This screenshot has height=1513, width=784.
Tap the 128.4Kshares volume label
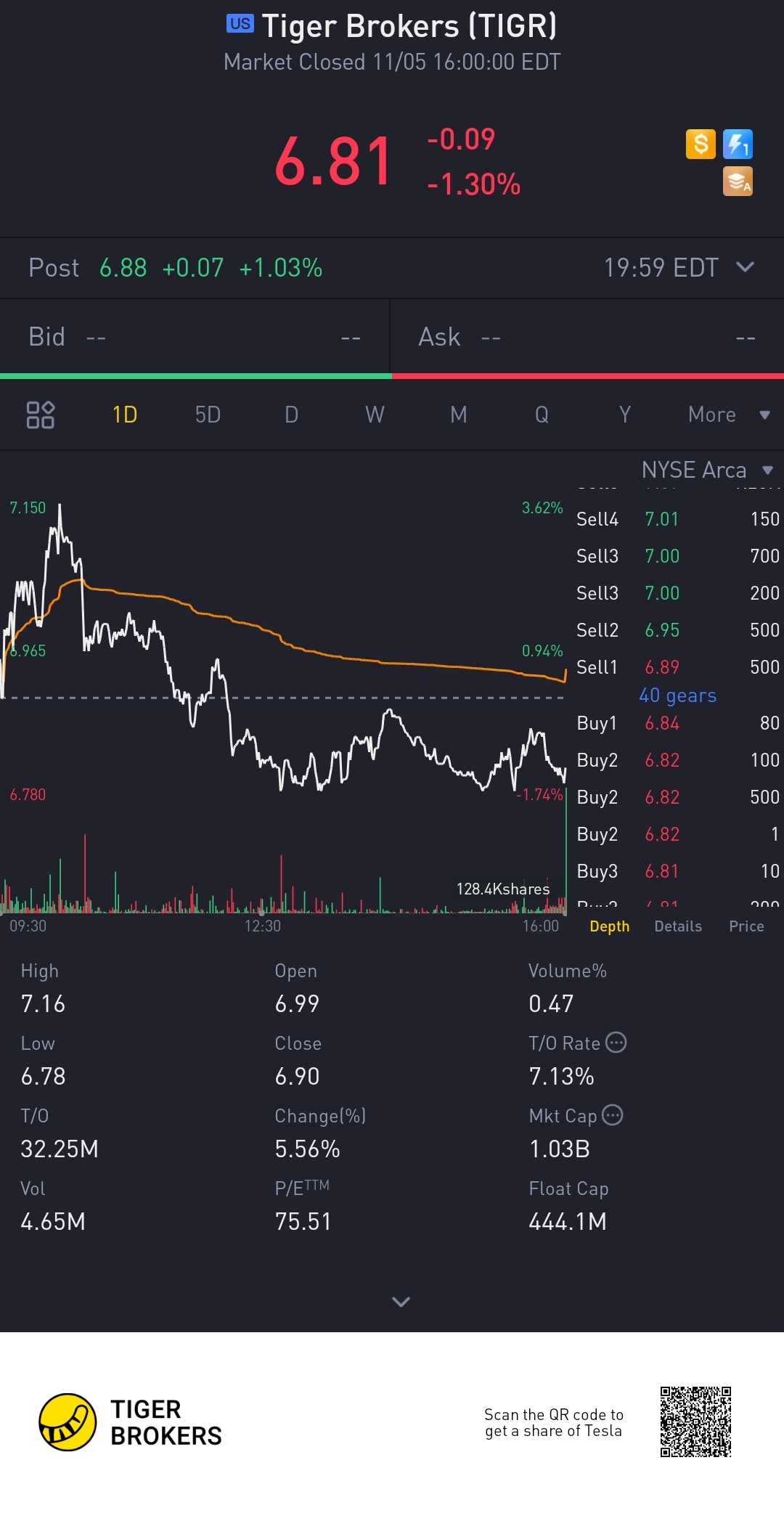pyautogui.click(x=502, y=889)
